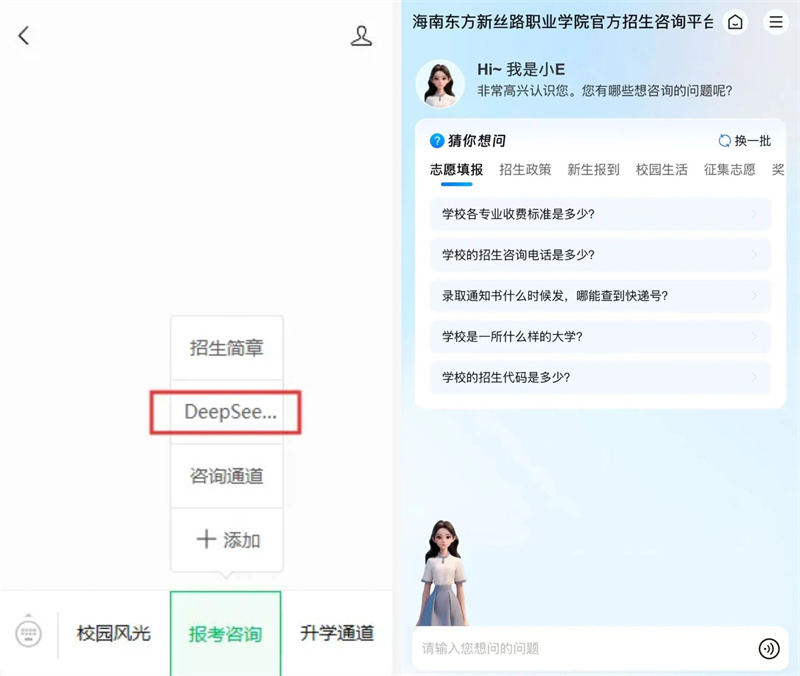Open the user profile icon
The width and height of the screenshot is (800, 676).
click(361, 36)
